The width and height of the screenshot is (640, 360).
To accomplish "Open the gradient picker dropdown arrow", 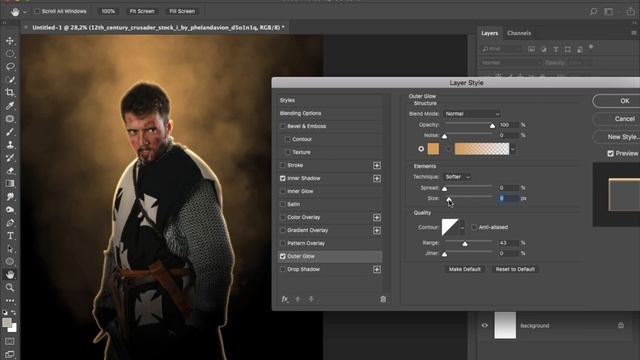I will (x=513, y=149).
